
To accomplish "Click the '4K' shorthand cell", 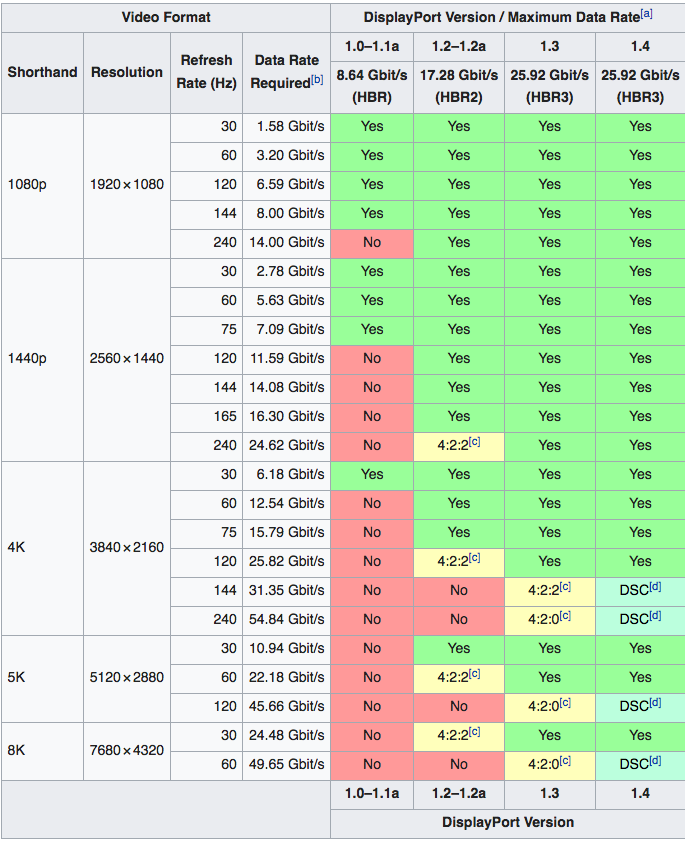I will click(42, 548).
